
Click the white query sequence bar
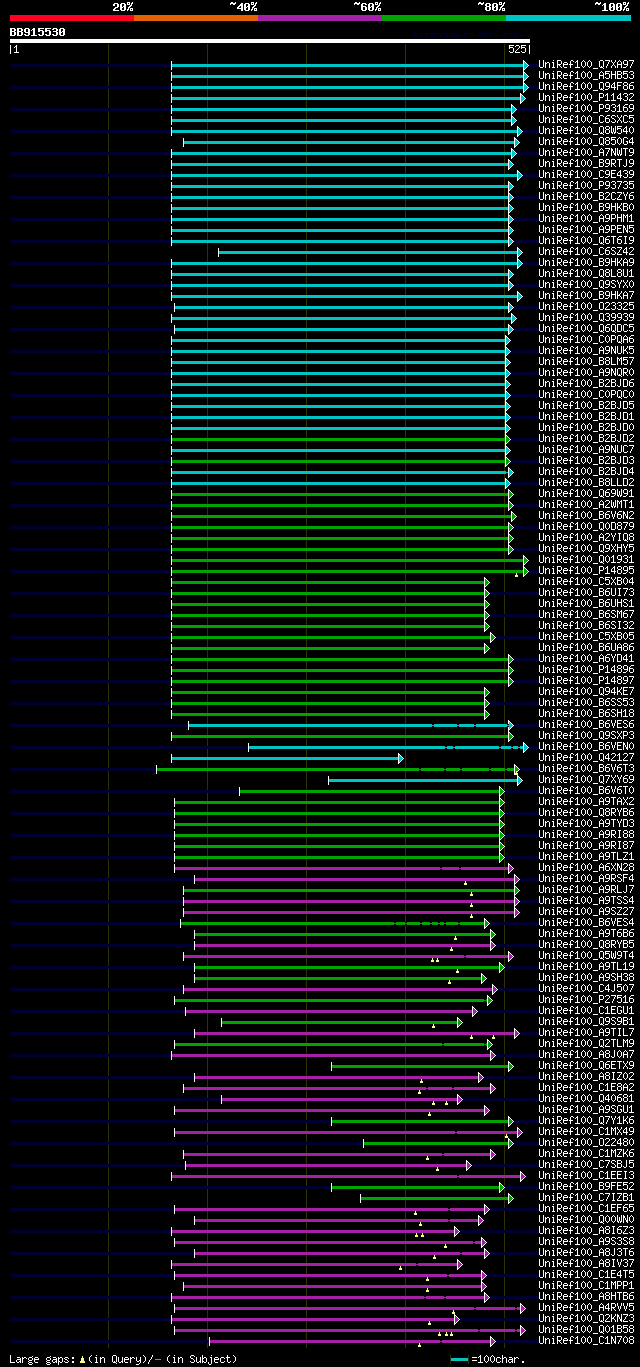pyautogui.click(x=269, y=41)
